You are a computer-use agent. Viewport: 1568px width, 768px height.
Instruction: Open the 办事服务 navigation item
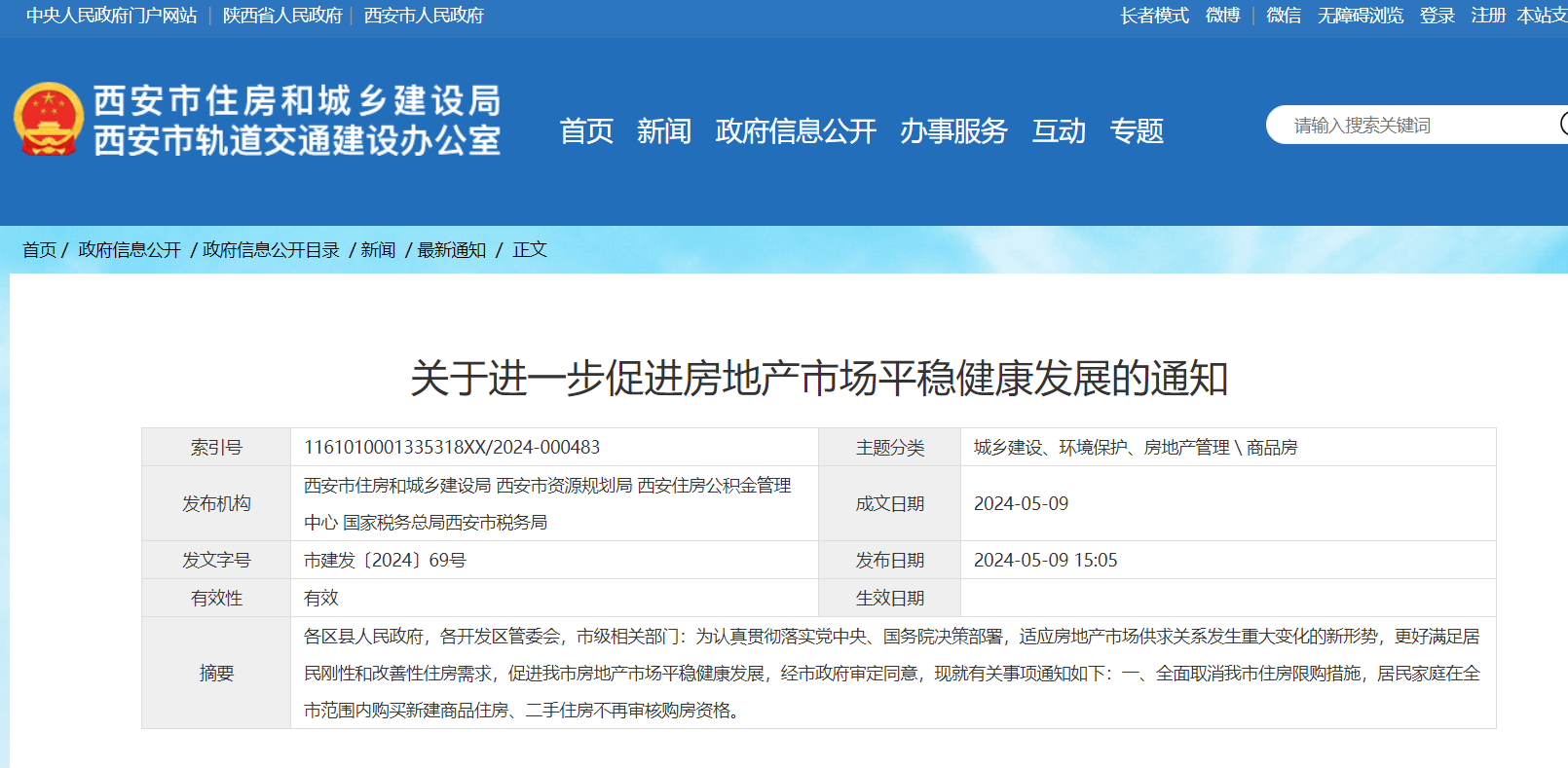point(953,130)
